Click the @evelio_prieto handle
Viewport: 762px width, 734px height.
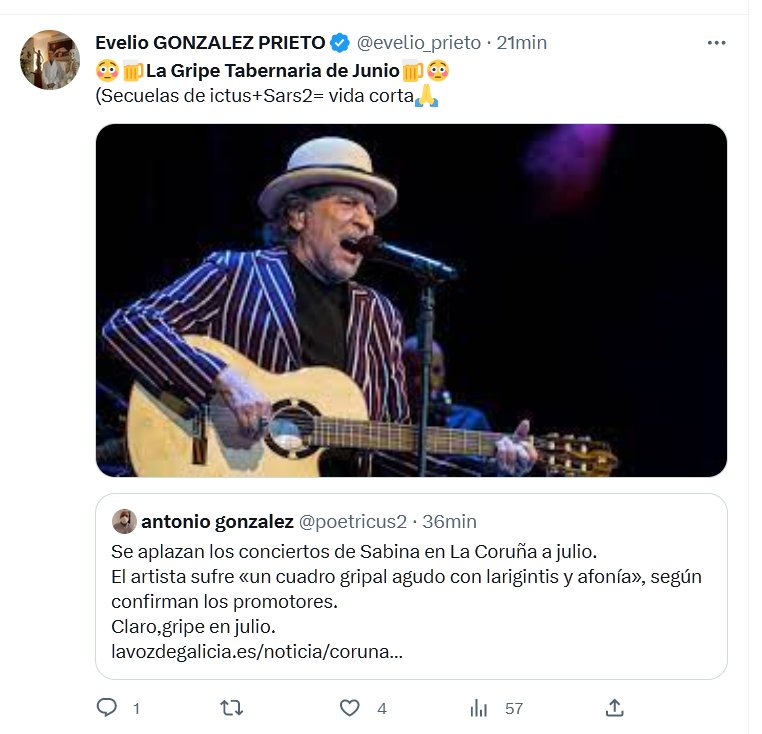pyautogui.click(x=418, y=43)
